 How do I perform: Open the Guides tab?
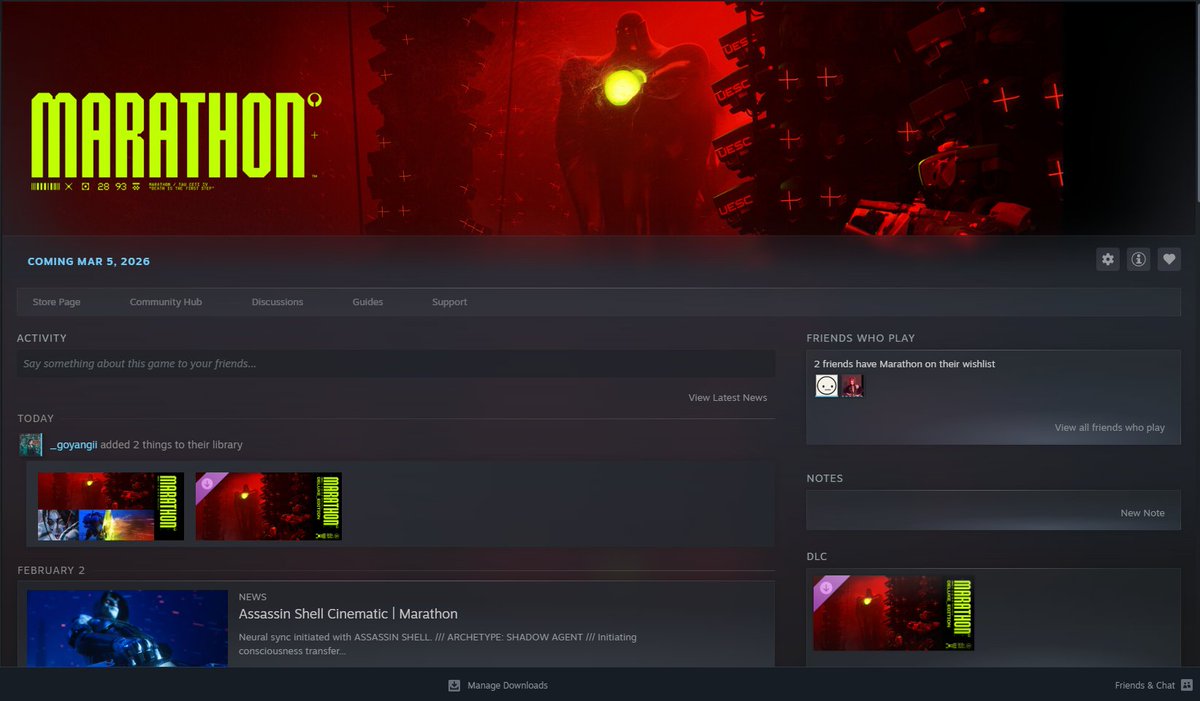pos(367,302)
